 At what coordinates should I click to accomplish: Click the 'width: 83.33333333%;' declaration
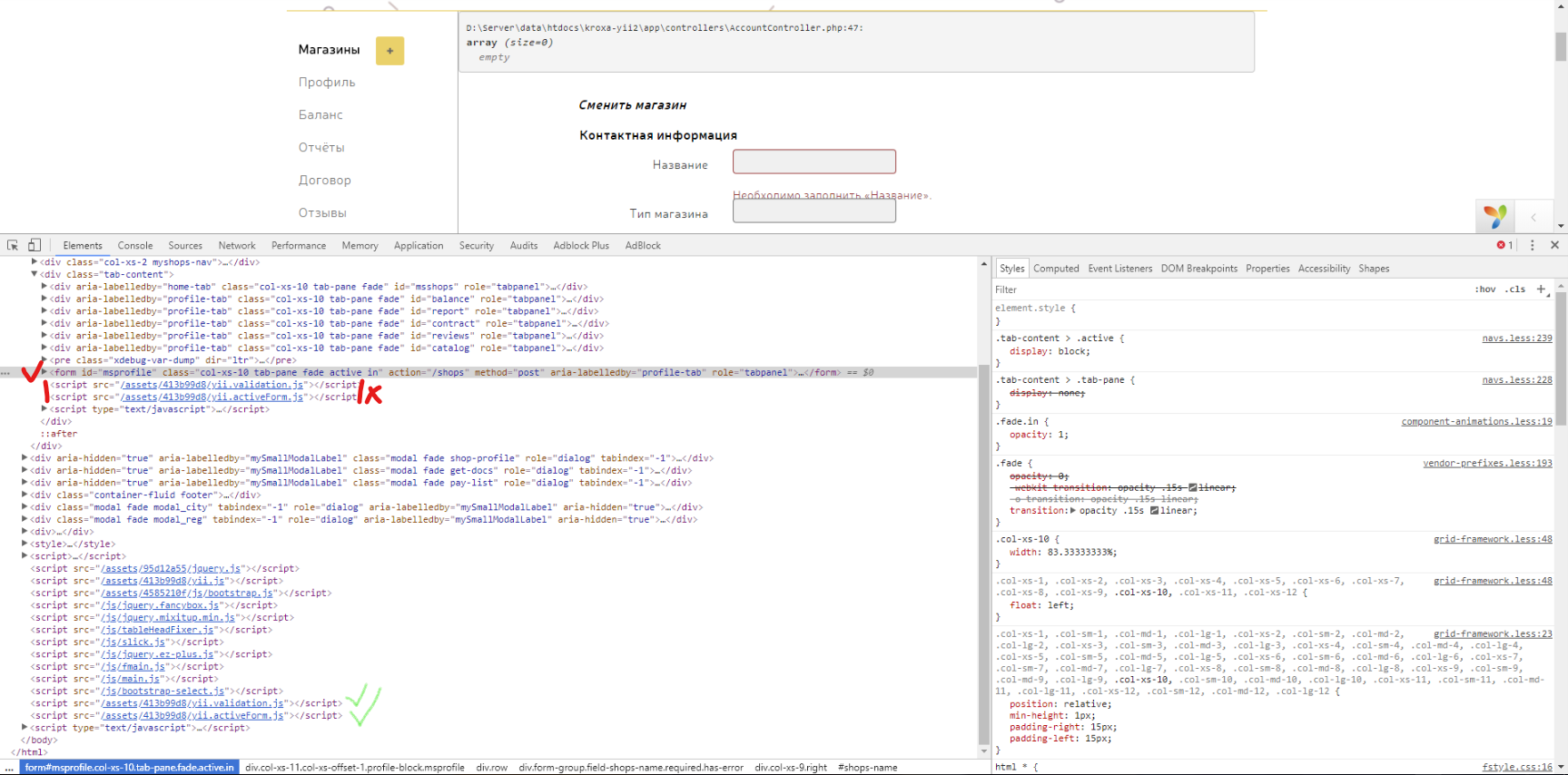point(1063,552)
